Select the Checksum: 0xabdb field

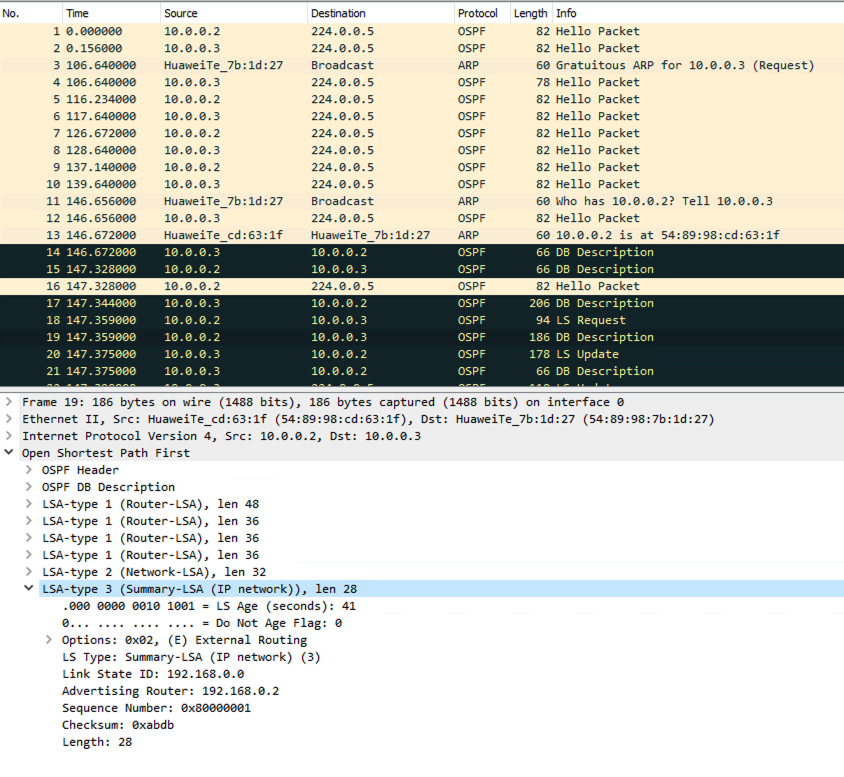click(x=118, y=725)
